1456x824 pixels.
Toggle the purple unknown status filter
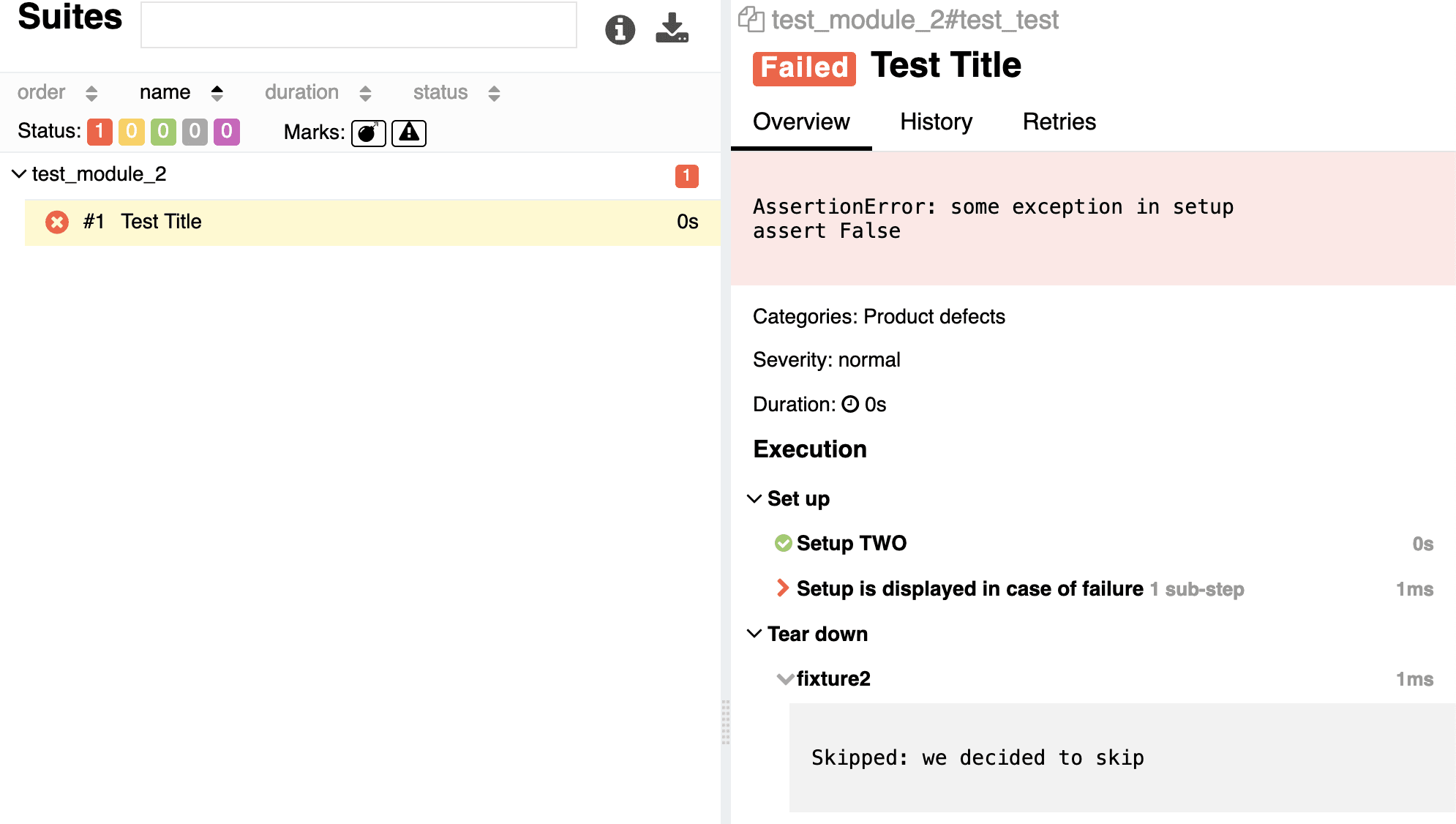point(227,132)
